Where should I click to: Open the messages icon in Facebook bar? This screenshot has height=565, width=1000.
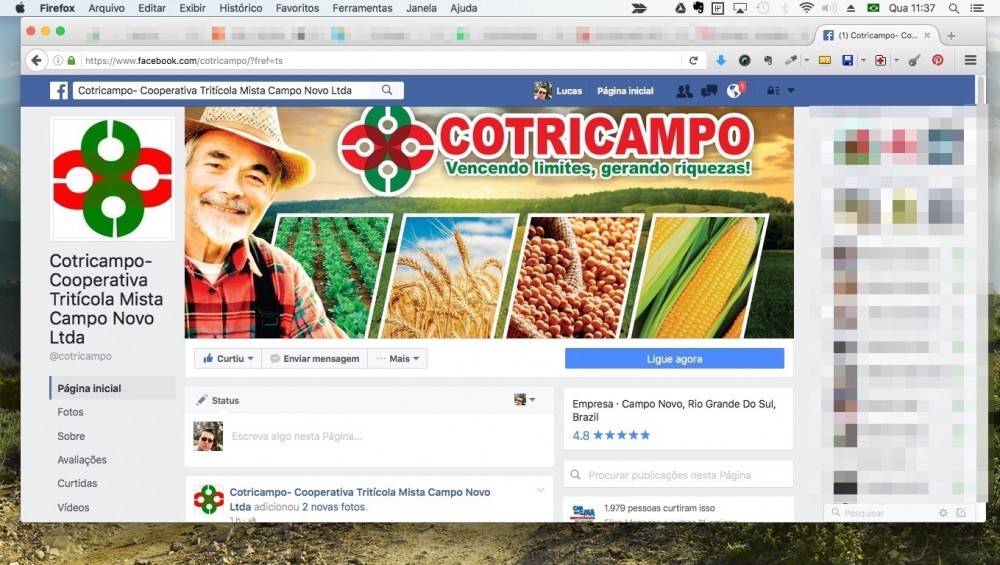709,91
